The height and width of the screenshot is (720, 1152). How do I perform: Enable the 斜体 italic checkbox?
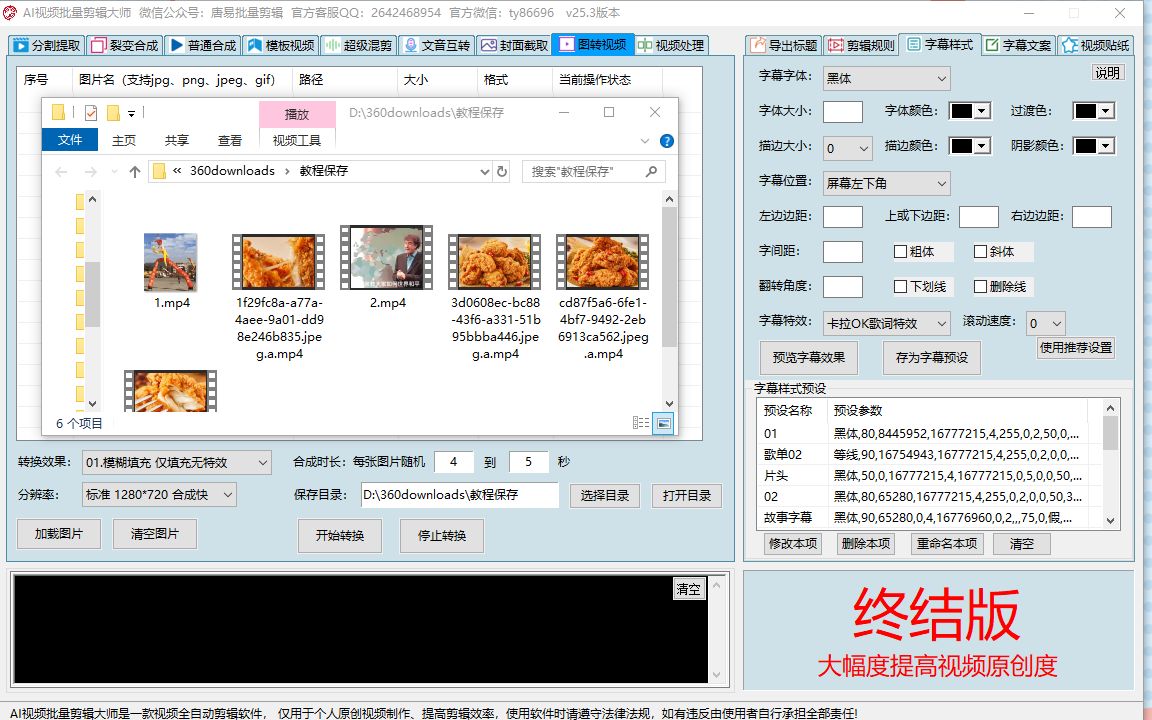[980, 251]
